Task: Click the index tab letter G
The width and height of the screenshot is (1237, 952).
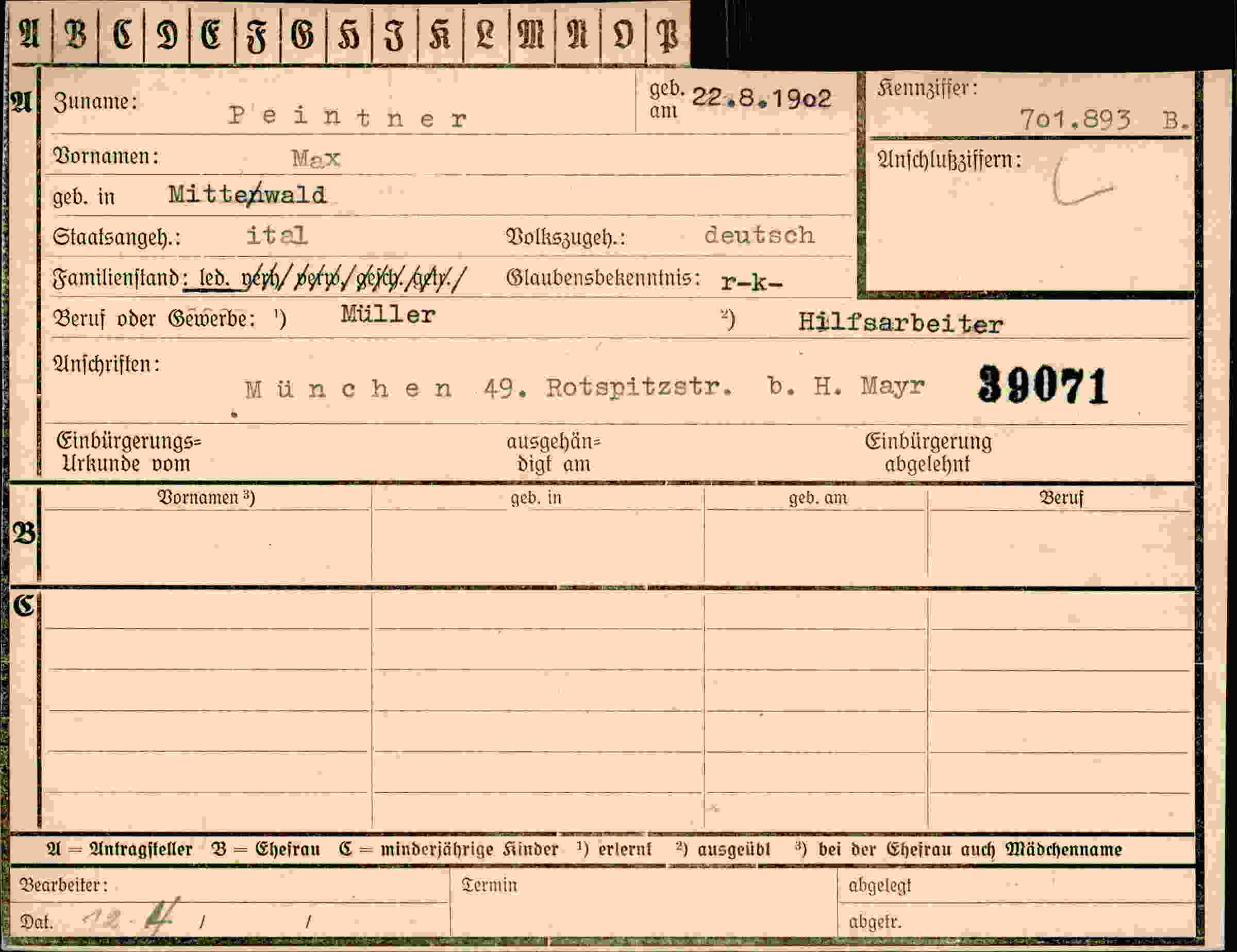Action: pos(303,34)
